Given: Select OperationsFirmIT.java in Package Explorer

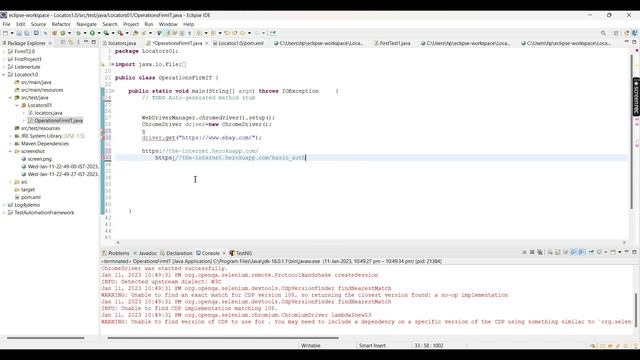Looking at the screenshot, I should pos(56,121).
